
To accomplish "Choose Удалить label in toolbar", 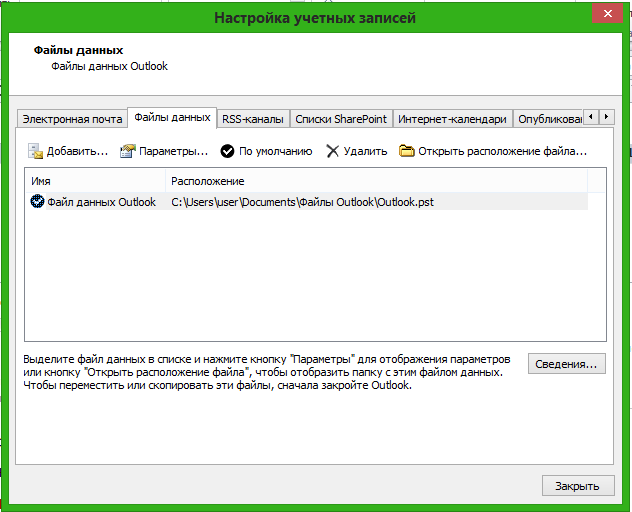I will tap(366, 151).
